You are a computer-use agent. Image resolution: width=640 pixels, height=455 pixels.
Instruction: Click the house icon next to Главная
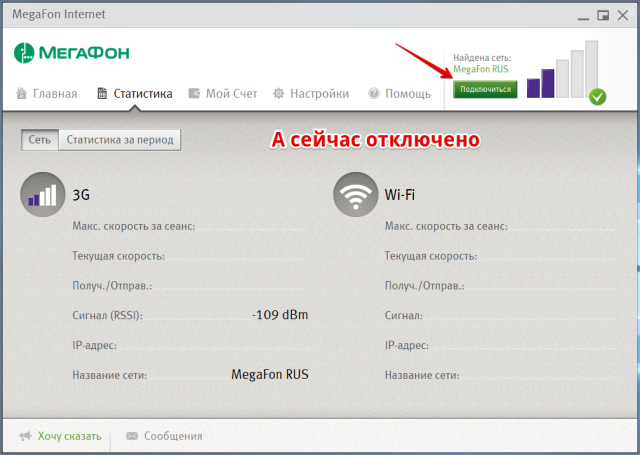[x=21, y=93]
